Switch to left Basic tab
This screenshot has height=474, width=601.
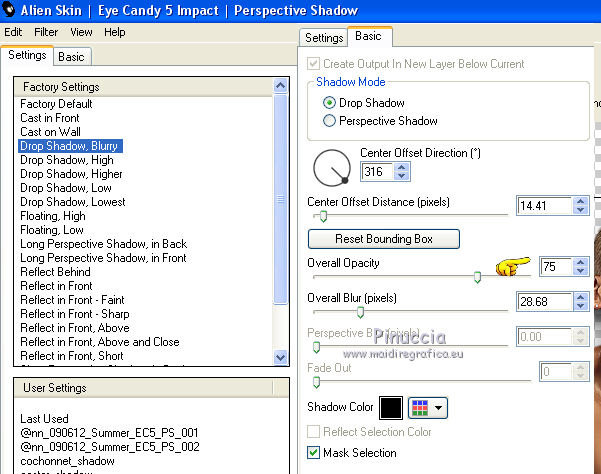pyautogui.click(x=72, y=57)
